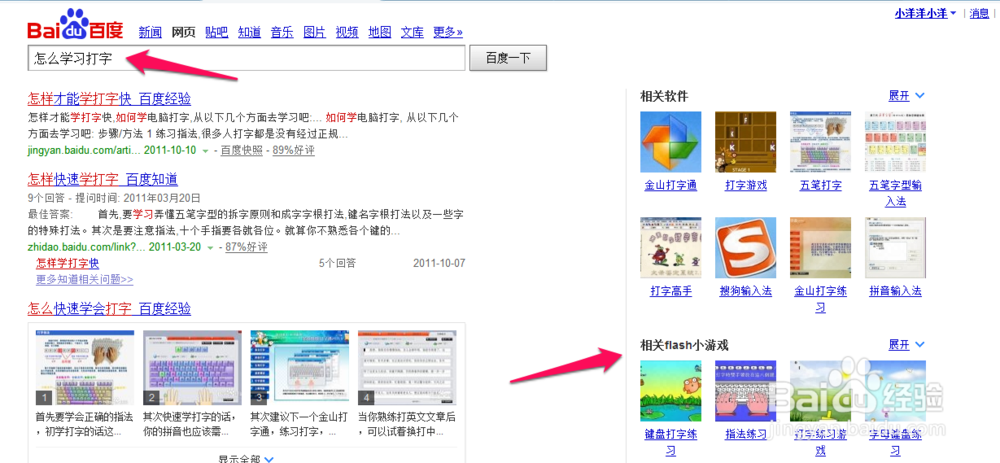Screen dimensions: 1000x463
Task: Open step 2 keyboard image thumbnail
Action: tap(192, 368)
